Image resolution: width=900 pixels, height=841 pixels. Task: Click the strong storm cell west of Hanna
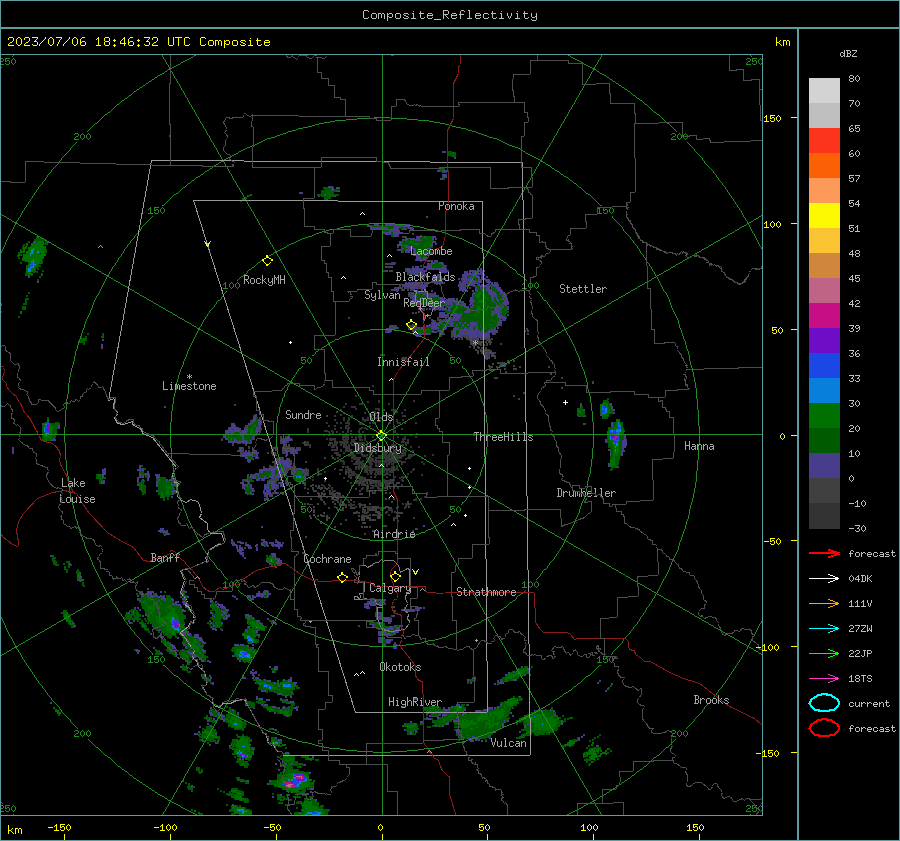(615, 439)
